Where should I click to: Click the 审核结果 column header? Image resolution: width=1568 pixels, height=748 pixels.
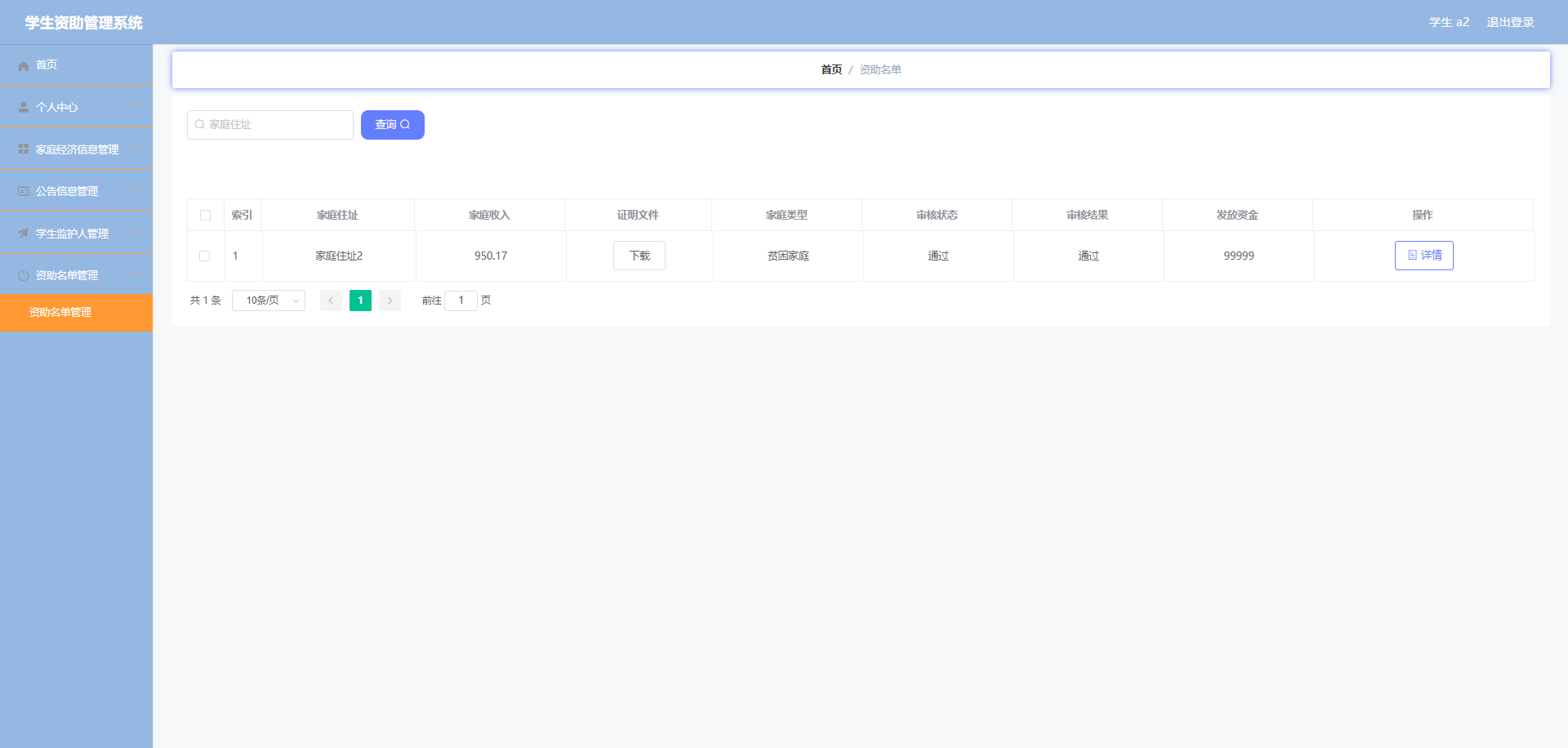point(1087,215)
